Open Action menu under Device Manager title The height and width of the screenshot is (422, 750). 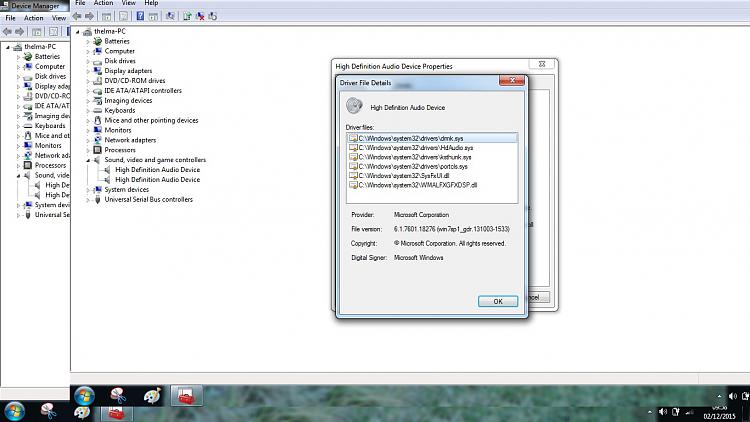(33, 18)
